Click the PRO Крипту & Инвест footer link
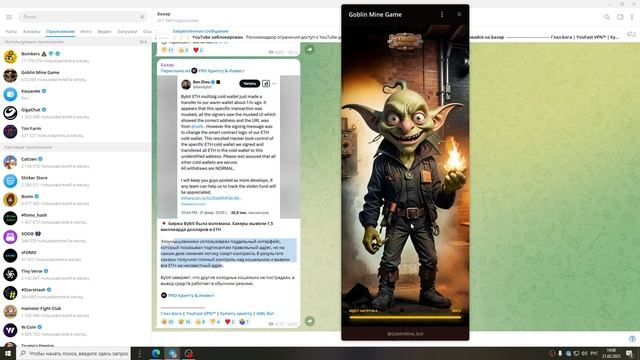Screen dimensions: 640x360 (x=191, y=295)
